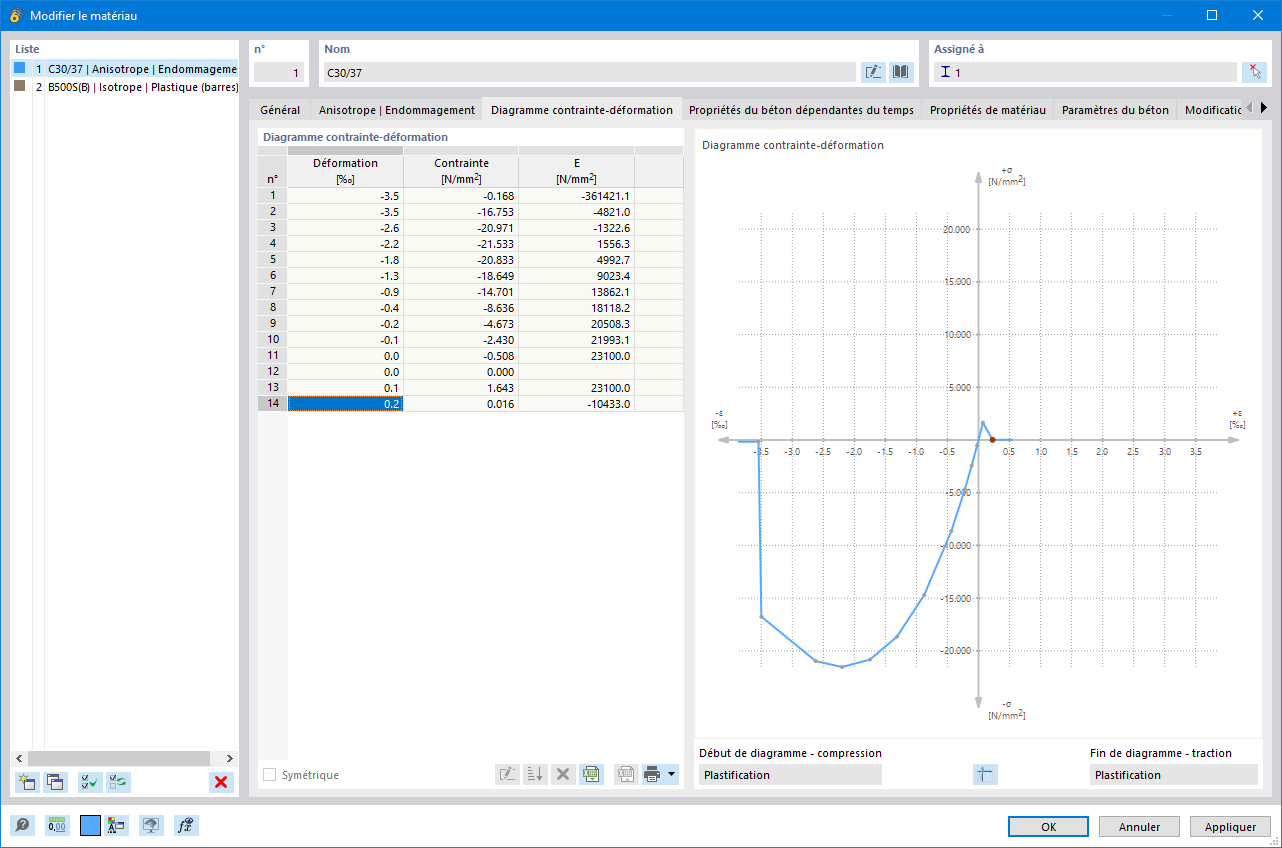Image resolution: width=1282 pixels, height=848 pixels.
Task: Click the Nom input field containing C30/37
Action: coord(590,72)
